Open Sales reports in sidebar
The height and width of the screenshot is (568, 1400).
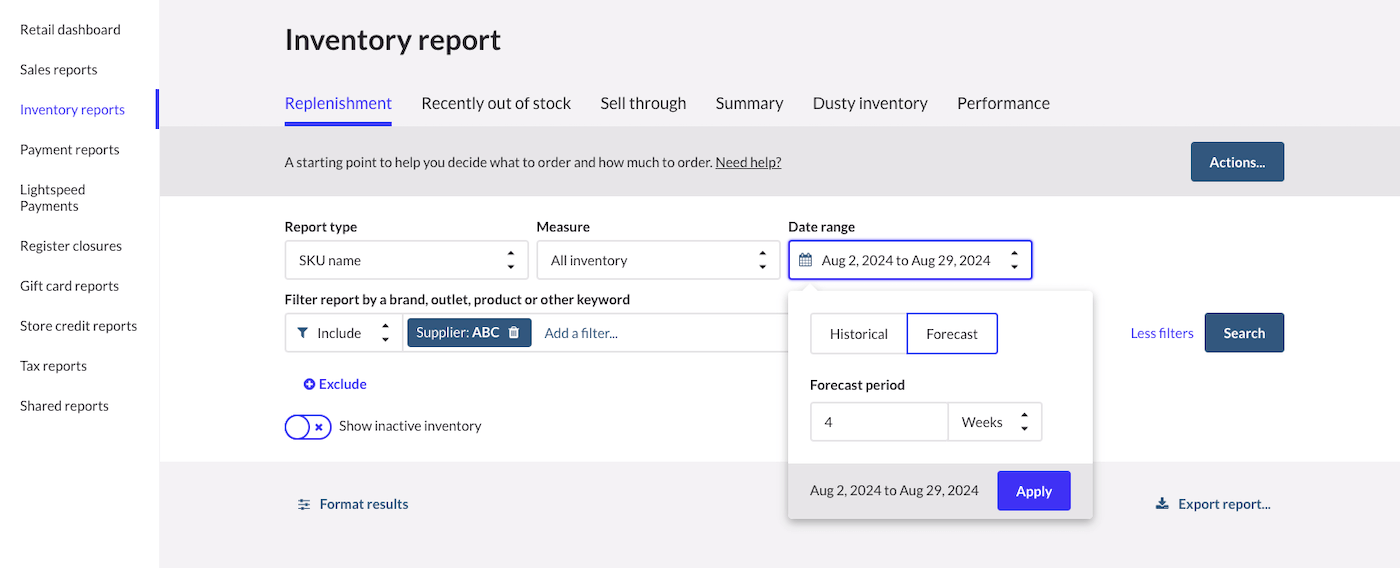click(x=59, y=70)
